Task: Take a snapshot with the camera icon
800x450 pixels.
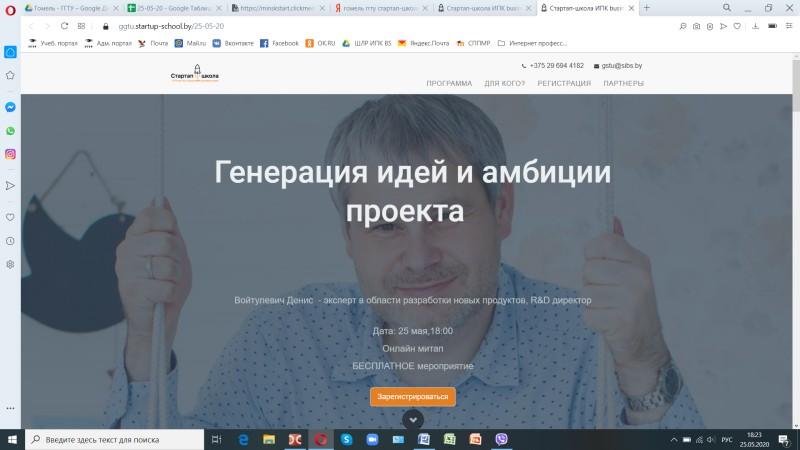Action: coord(696,26)
